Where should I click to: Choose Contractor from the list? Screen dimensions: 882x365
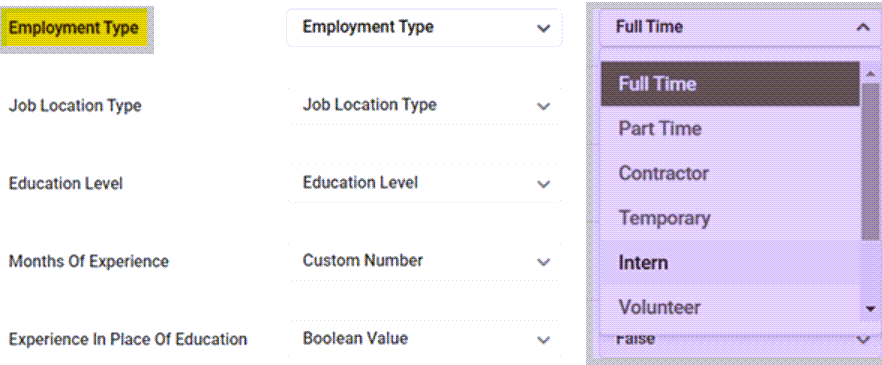(730, 173)
